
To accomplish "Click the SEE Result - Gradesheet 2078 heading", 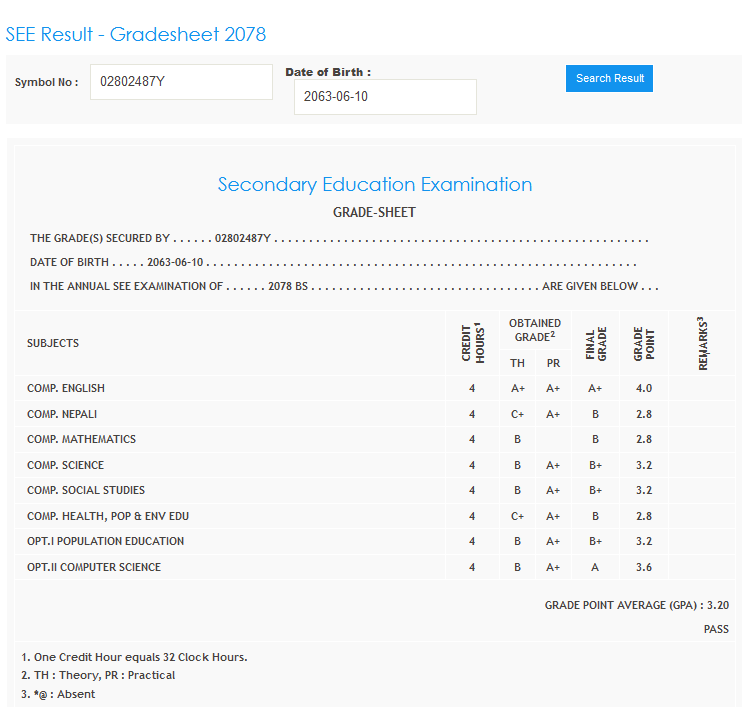I will pos(136,34).
